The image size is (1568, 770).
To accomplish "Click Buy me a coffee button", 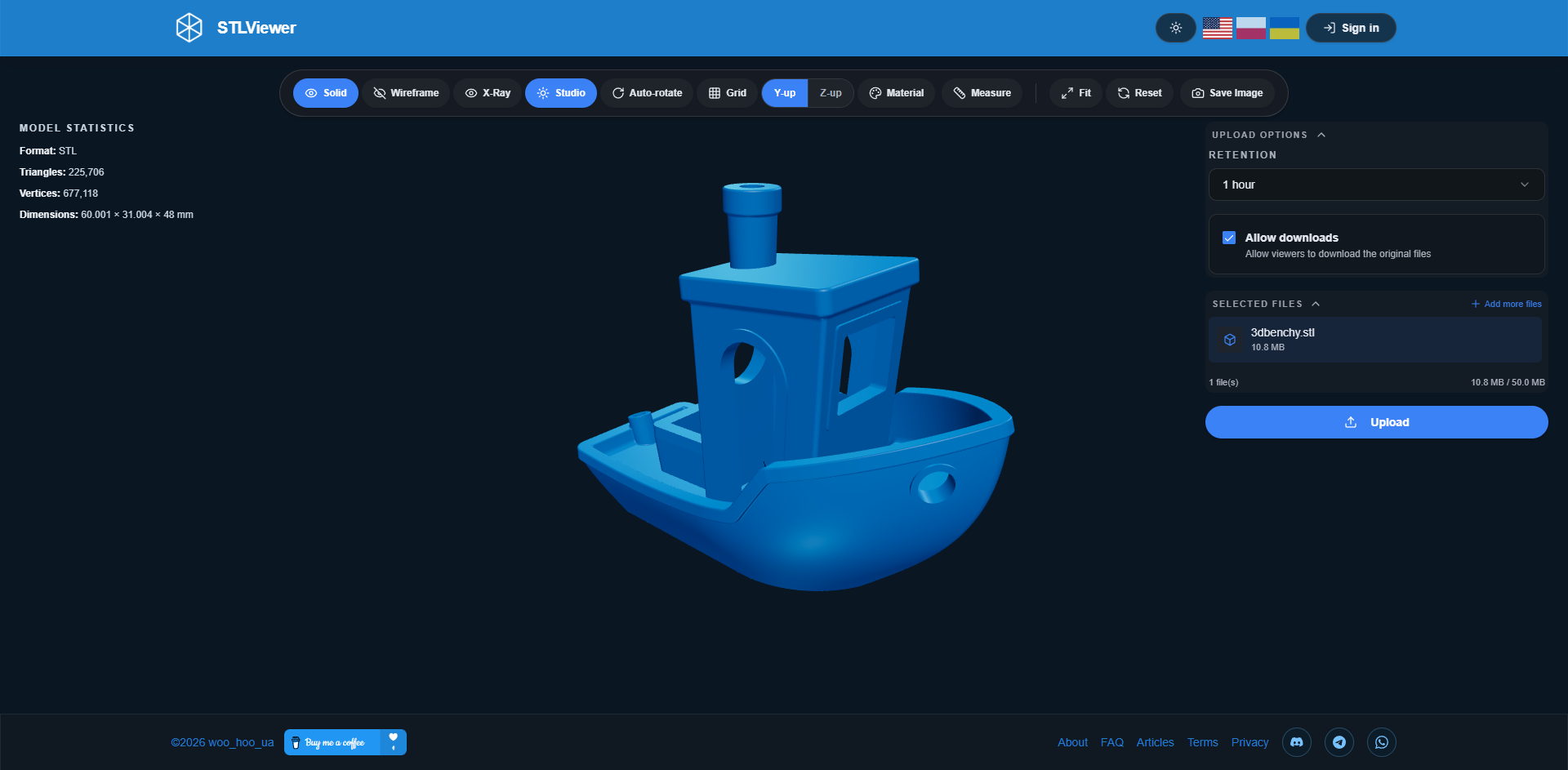I will pyautogui.click(x=345, y=742).
